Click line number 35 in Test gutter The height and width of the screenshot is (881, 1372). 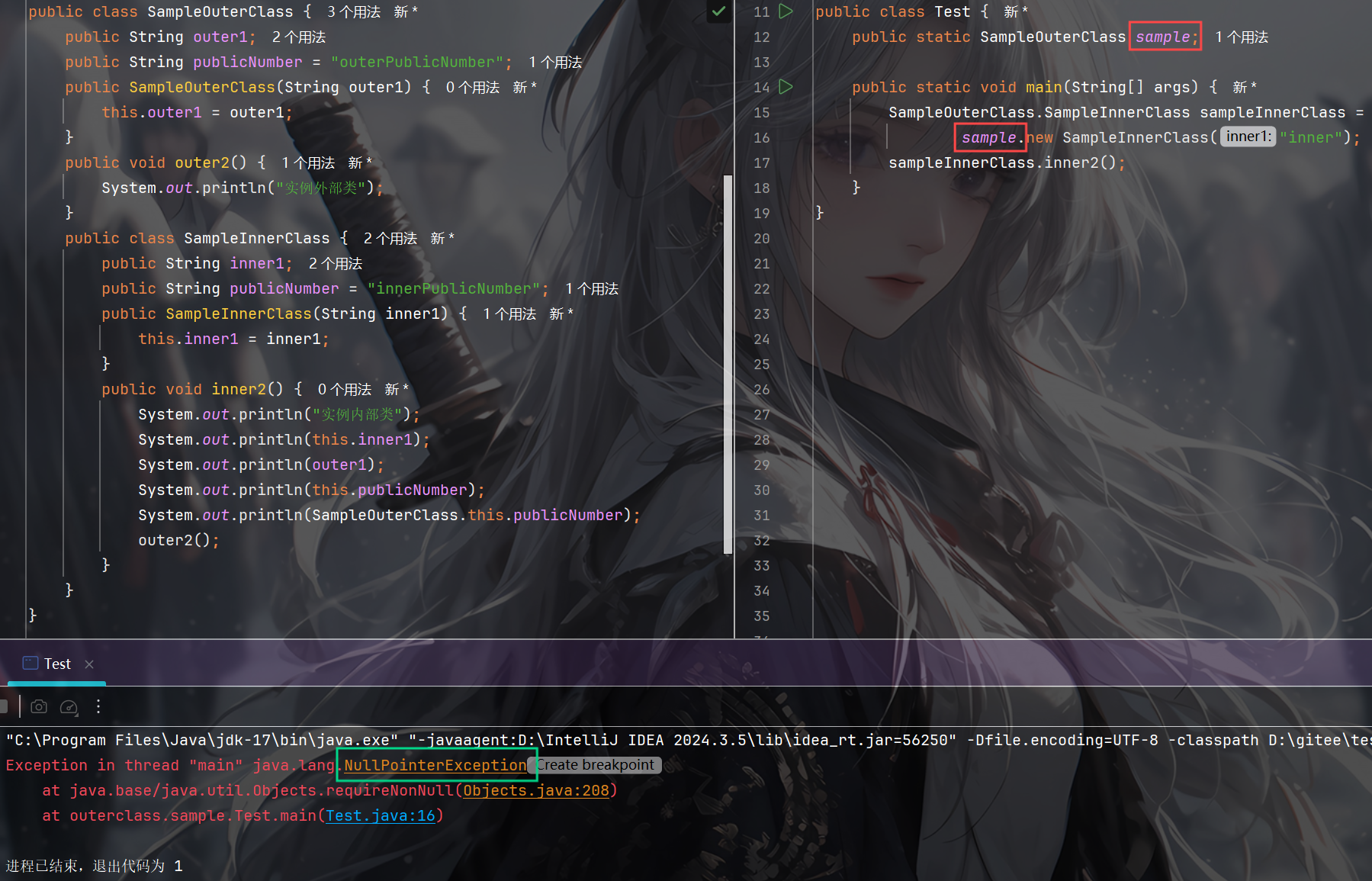tap(762, 616)
